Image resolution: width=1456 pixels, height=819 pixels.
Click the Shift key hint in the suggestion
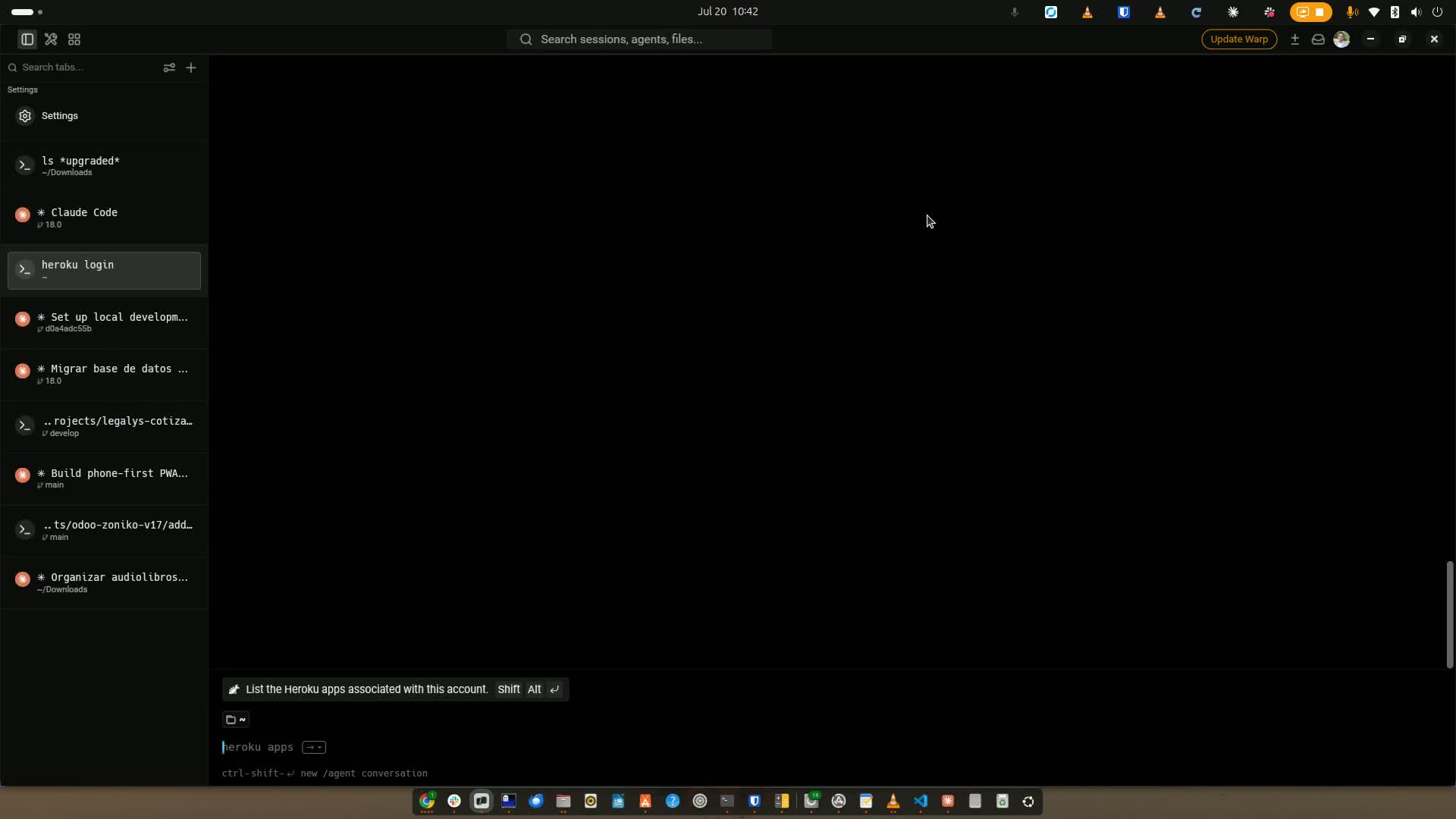tap(509, 689)
